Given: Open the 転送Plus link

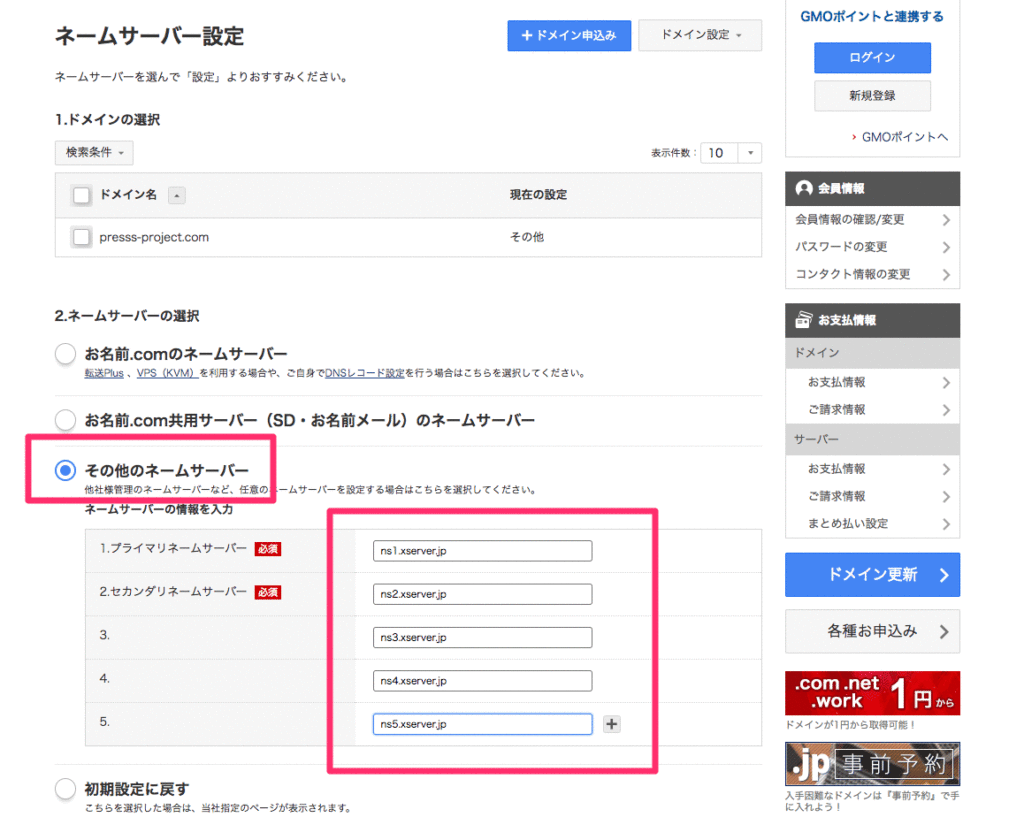Looking at the screenshot, I should point(104,374).
